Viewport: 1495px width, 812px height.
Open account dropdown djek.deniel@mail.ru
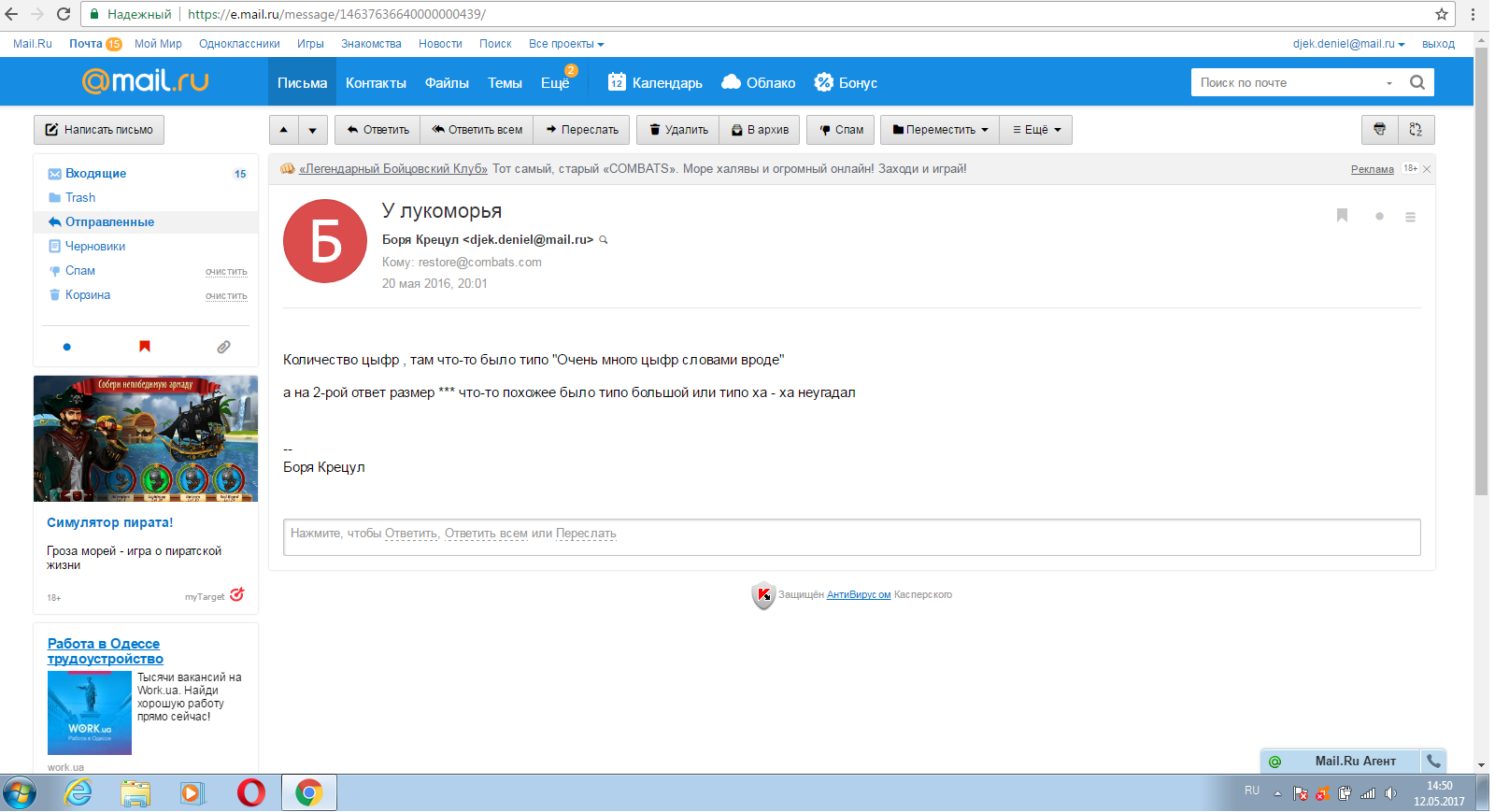coord(1348,44)
